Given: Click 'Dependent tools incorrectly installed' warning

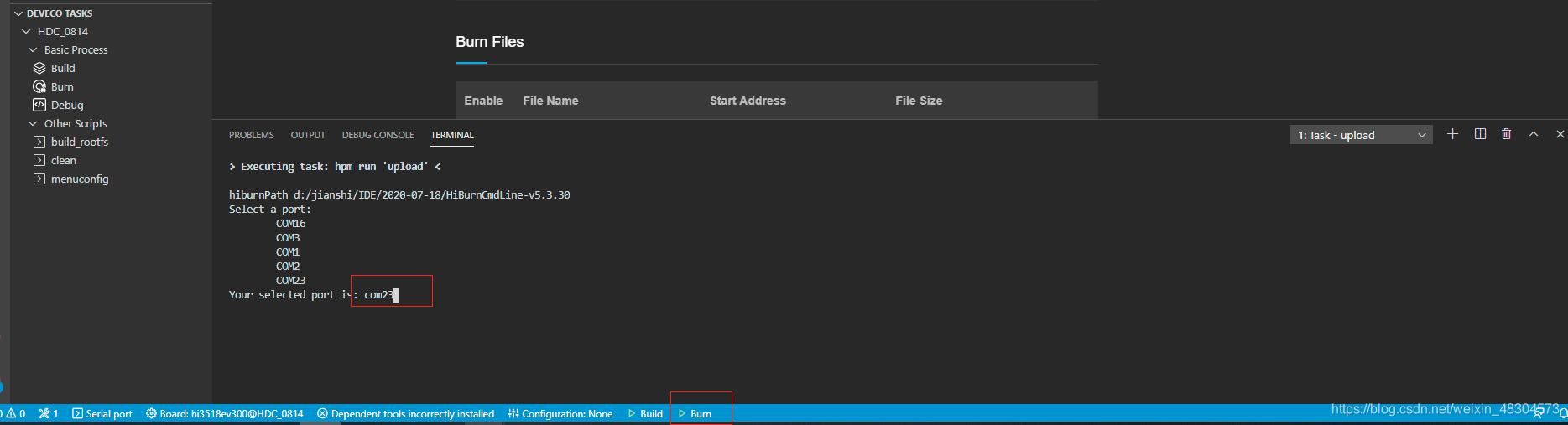Looking at the screenshot, I should [x=406, y=414].
